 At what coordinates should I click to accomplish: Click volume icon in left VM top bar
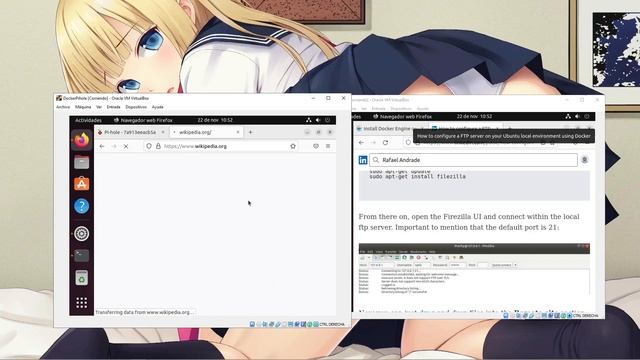pos(318,120)
